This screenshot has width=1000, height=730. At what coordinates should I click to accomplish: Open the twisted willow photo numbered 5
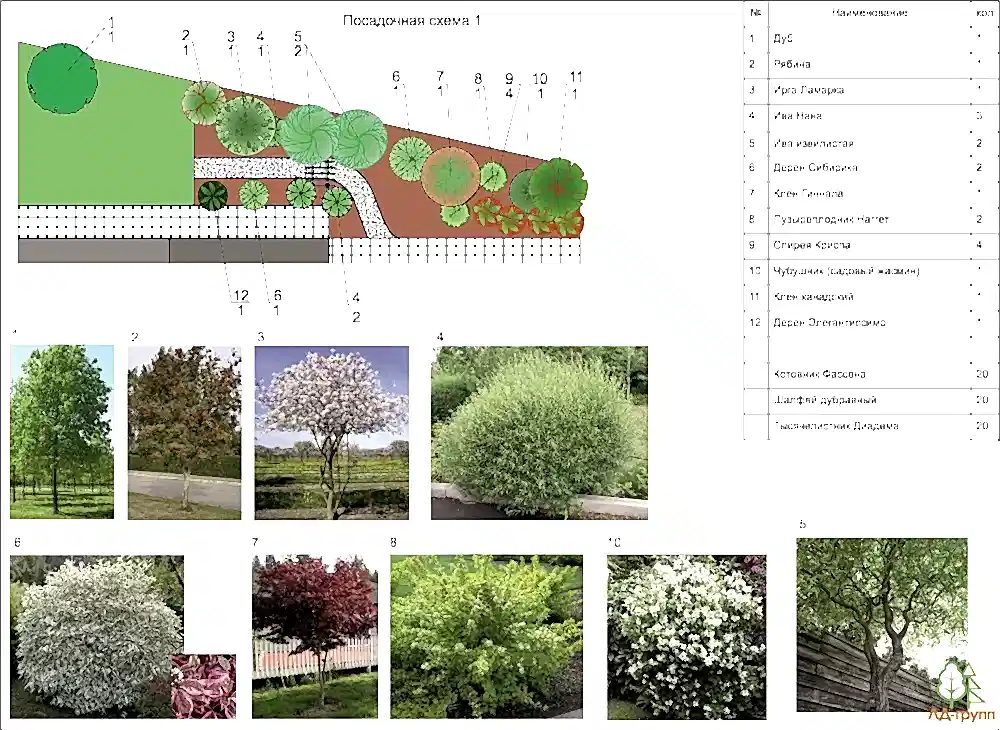tap(881, 624)
